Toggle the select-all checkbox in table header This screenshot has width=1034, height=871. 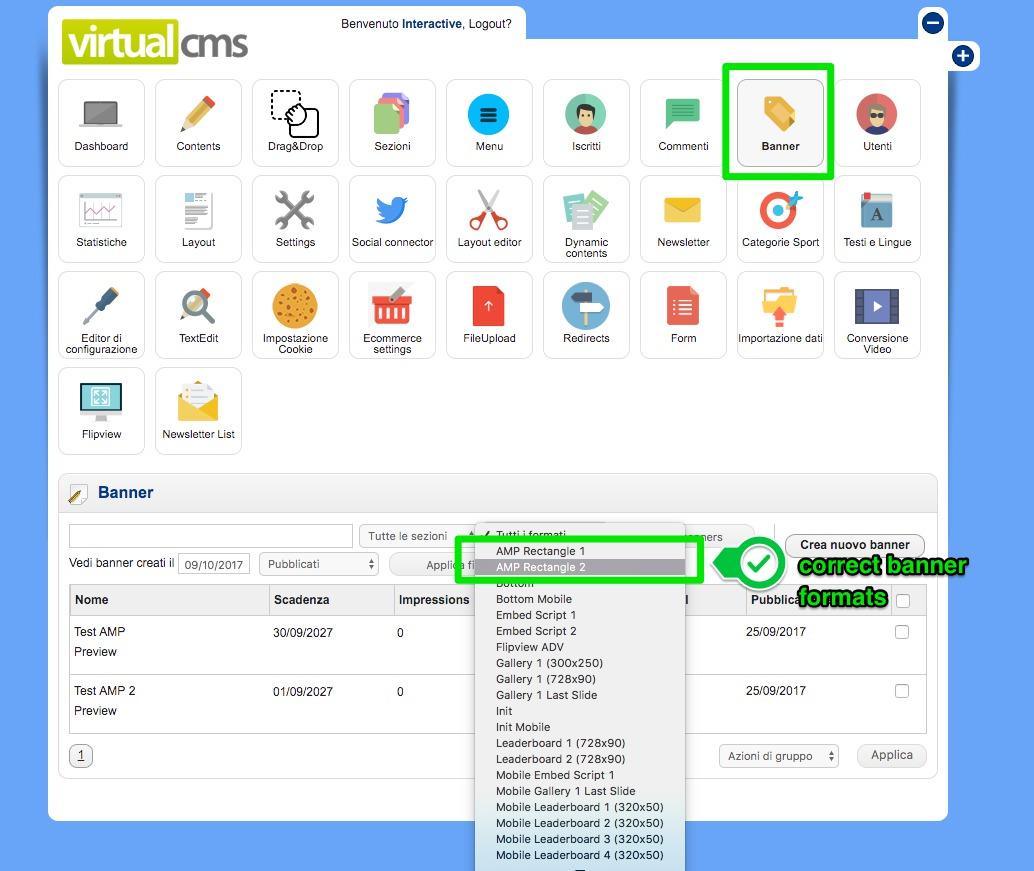(x=904, y=601)
